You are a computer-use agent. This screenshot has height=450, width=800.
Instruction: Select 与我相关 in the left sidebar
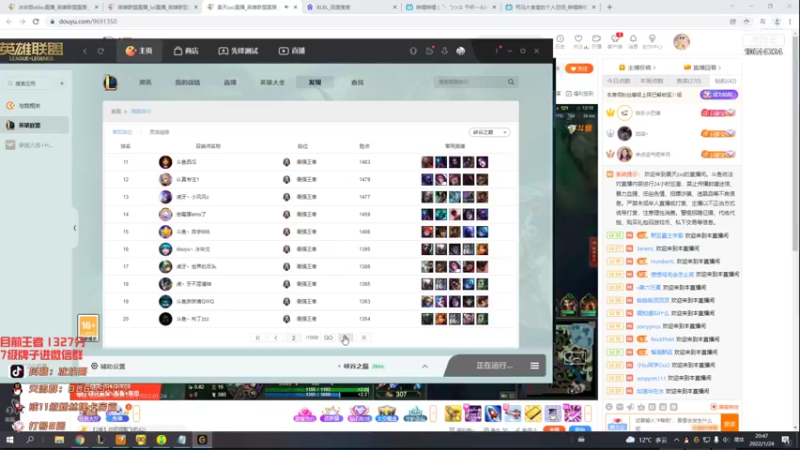(30, 106)
